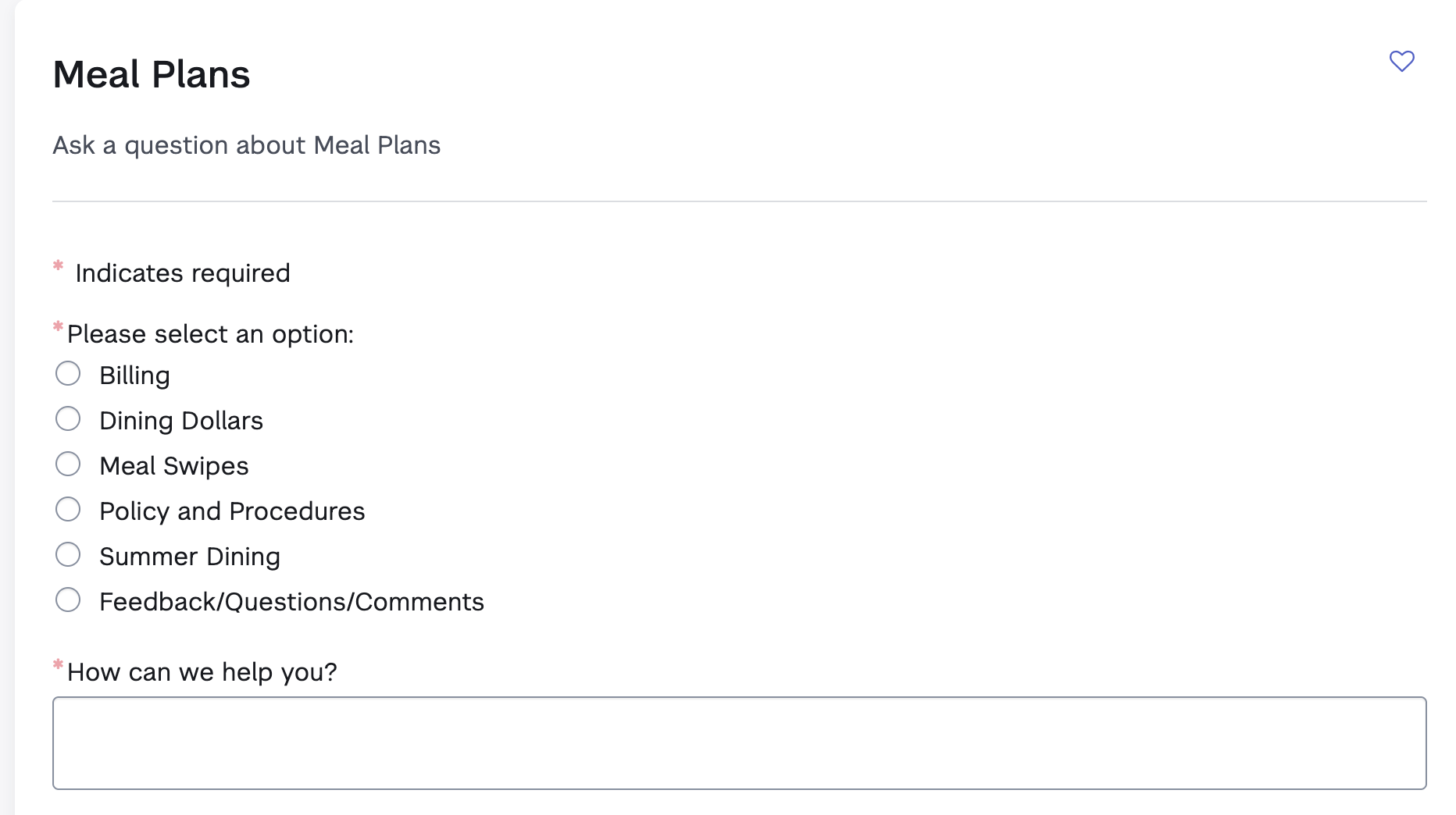Screen dimensions: 1456x815
Task: Click the 'How can we help you?' field label
Action: (x=202, y=672)
